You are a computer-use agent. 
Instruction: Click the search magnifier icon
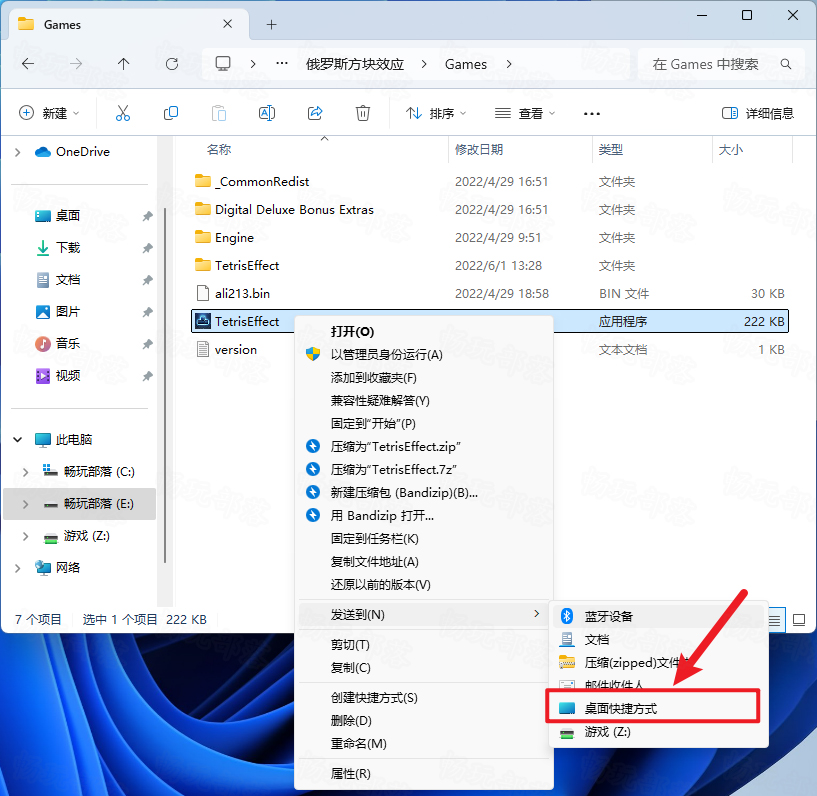click(x=786, y=64)
